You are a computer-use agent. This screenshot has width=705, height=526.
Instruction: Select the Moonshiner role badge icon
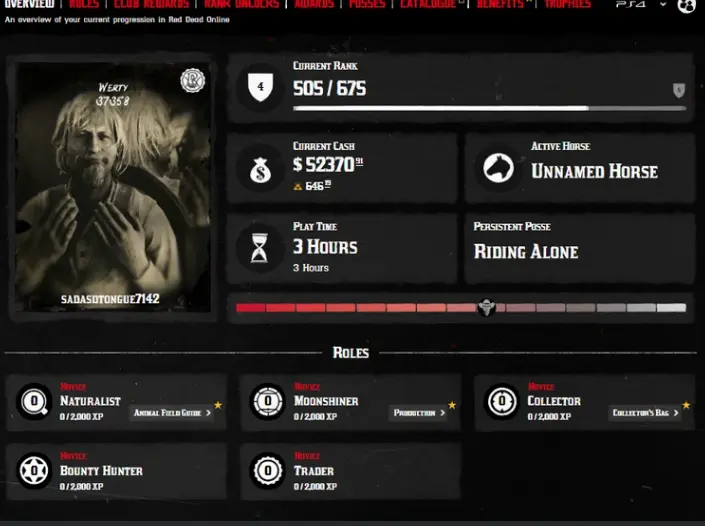coord(268,401)
